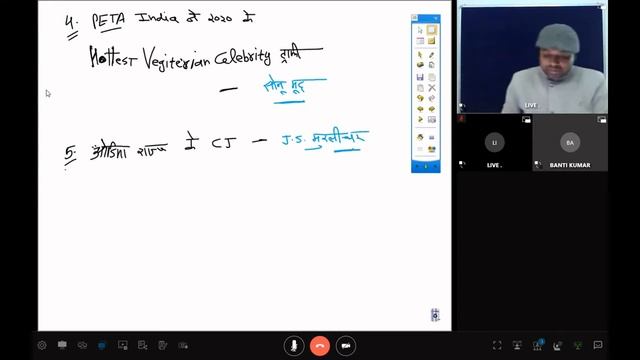Go to next page with yellow right arrow
Viewport: 640px width, 360px height.
coord(431,109)
